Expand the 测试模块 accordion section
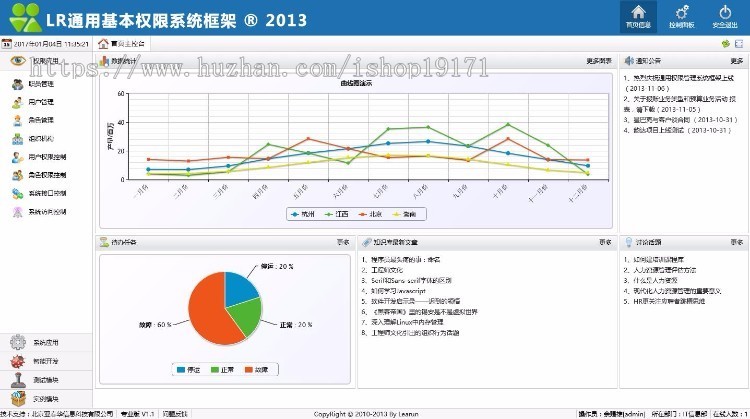 click(x=46, y=380)
